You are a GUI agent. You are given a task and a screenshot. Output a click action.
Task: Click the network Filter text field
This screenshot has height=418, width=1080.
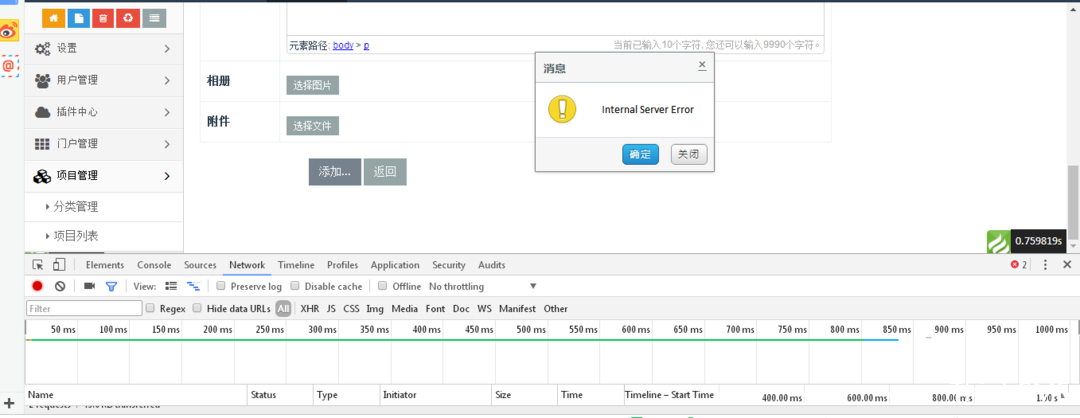pos(83,309)
